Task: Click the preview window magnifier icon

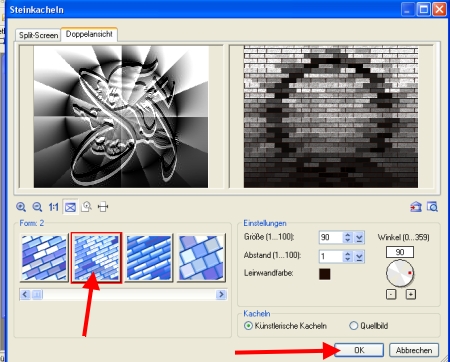Action: (x=432, y=207)
